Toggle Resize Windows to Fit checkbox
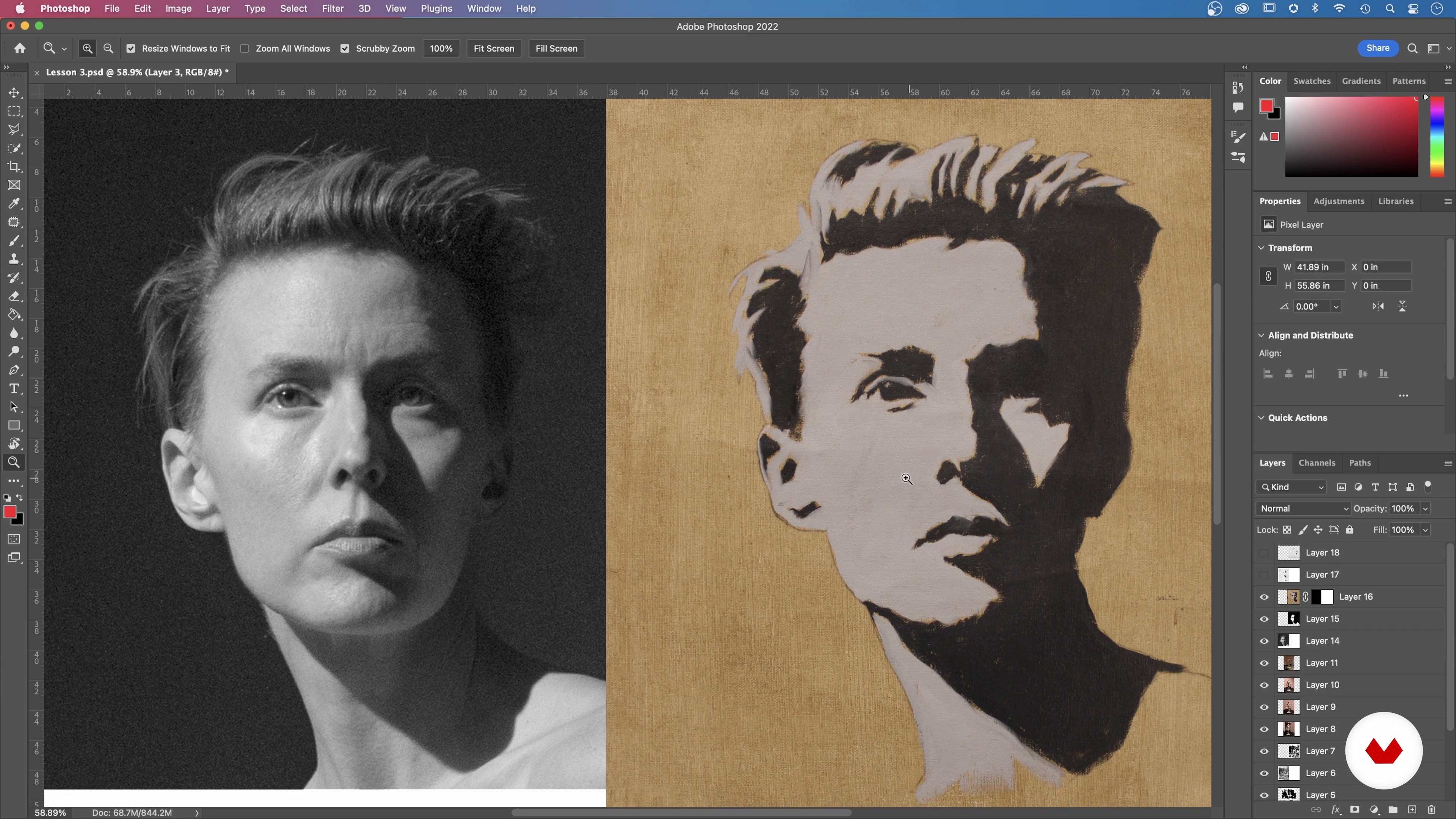This screenshot has height=819, width=1456. coord(131,49)
